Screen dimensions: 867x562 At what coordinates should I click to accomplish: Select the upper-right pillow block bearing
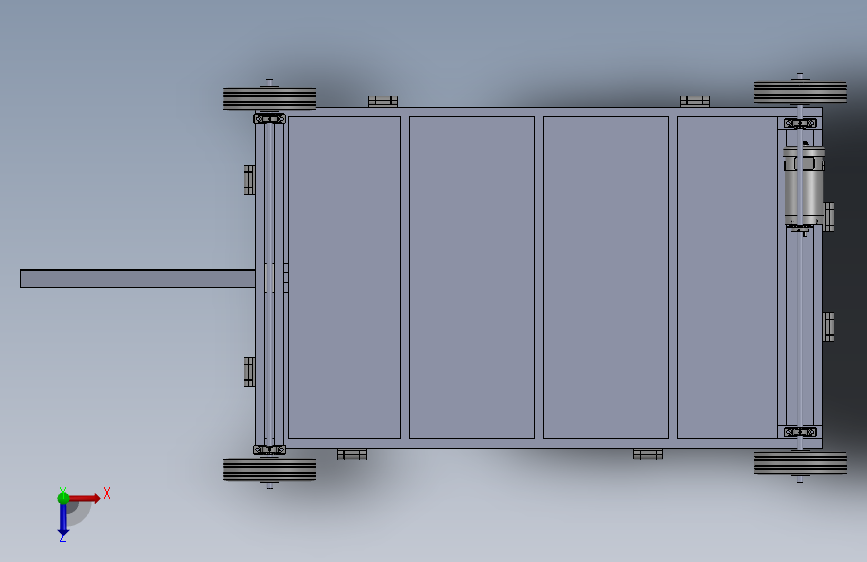click(800, 123)
